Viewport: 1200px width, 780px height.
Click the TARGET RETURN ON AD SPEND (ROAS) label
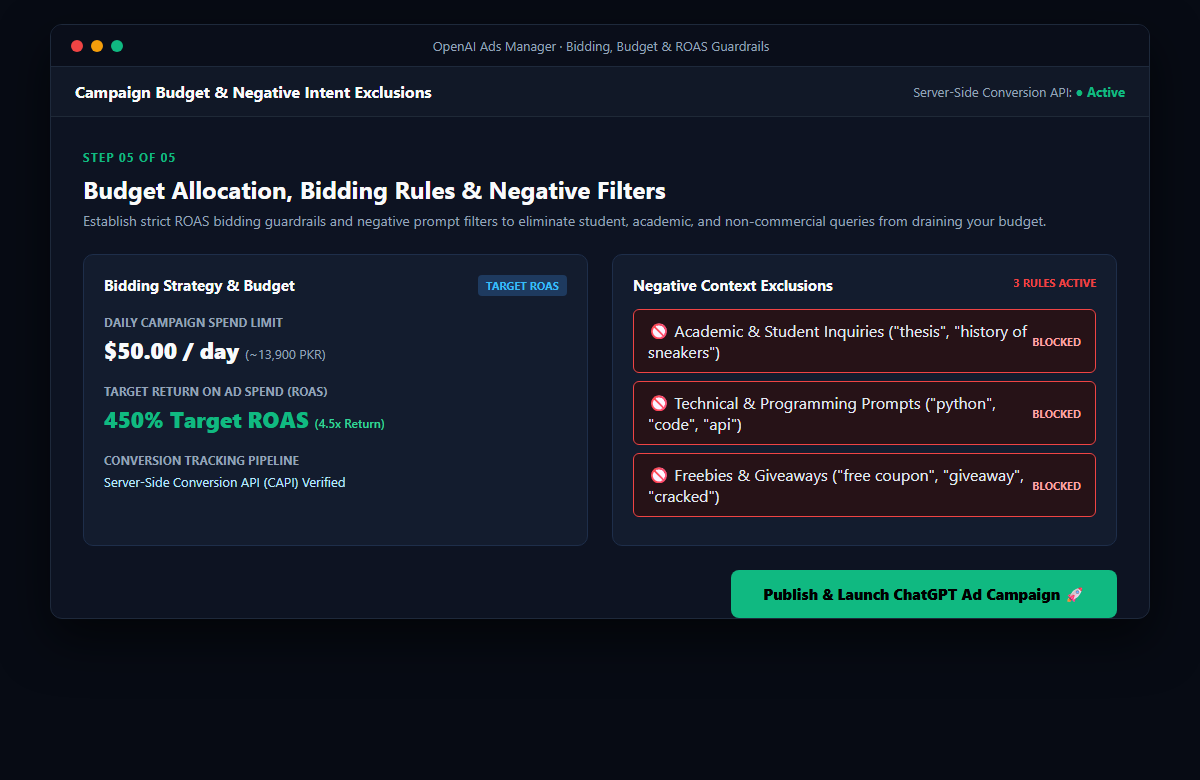coord(215,392)
